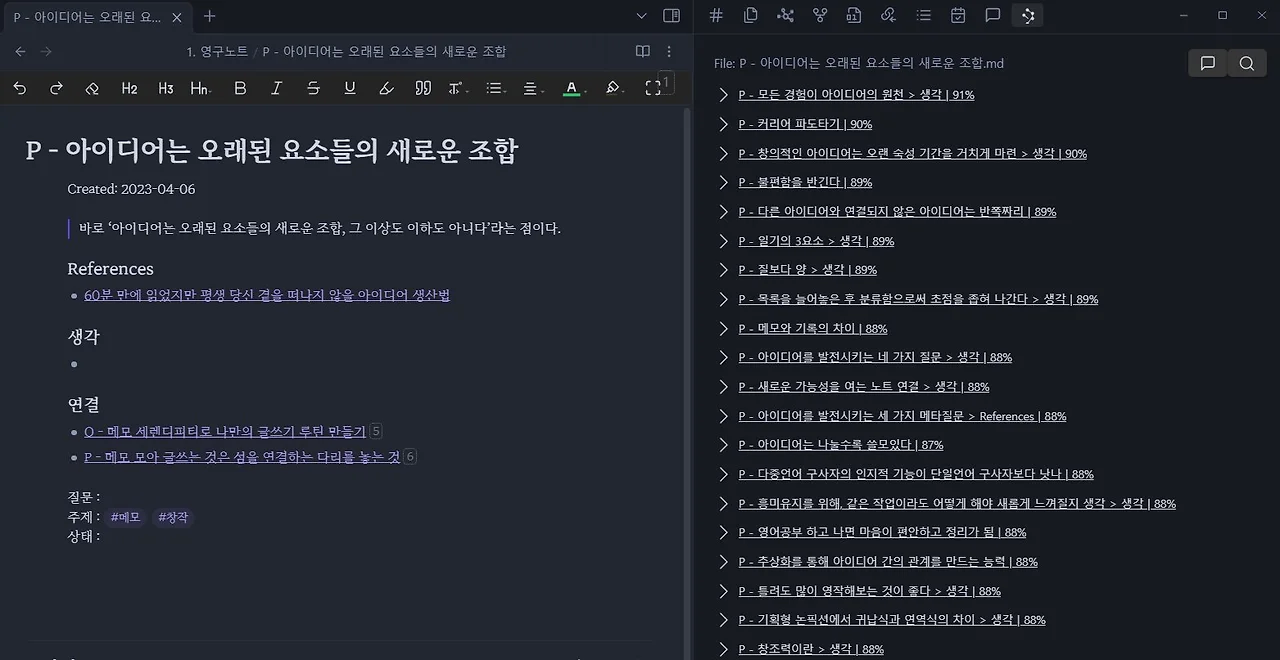Open the file properties pane icon
Screen dimensions: 1280x660
click(854, 15)
